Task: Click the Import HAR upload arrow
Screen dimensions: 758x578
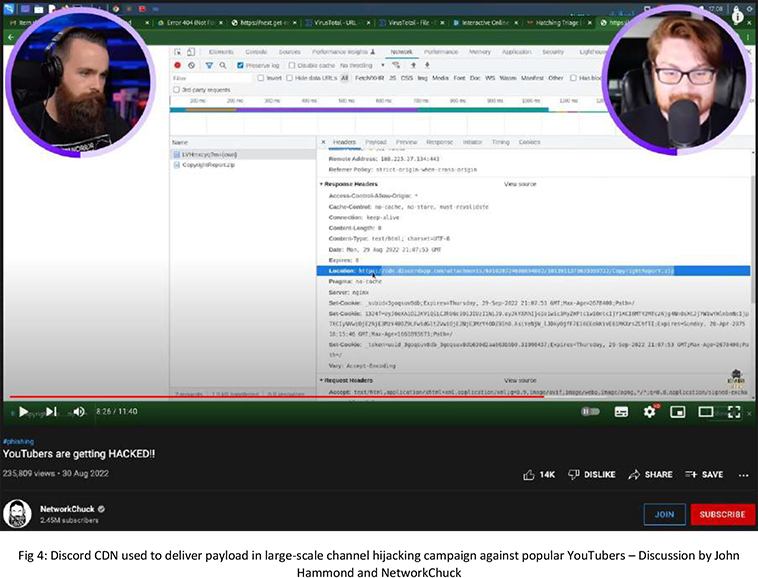Action: (x=413, y=65)
